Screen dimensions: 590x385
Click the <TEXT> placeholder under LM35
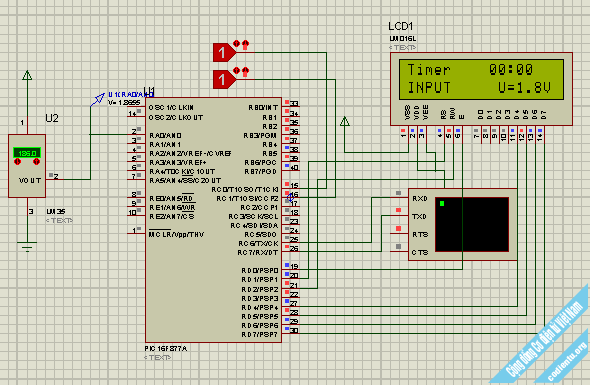coord(59,221)
